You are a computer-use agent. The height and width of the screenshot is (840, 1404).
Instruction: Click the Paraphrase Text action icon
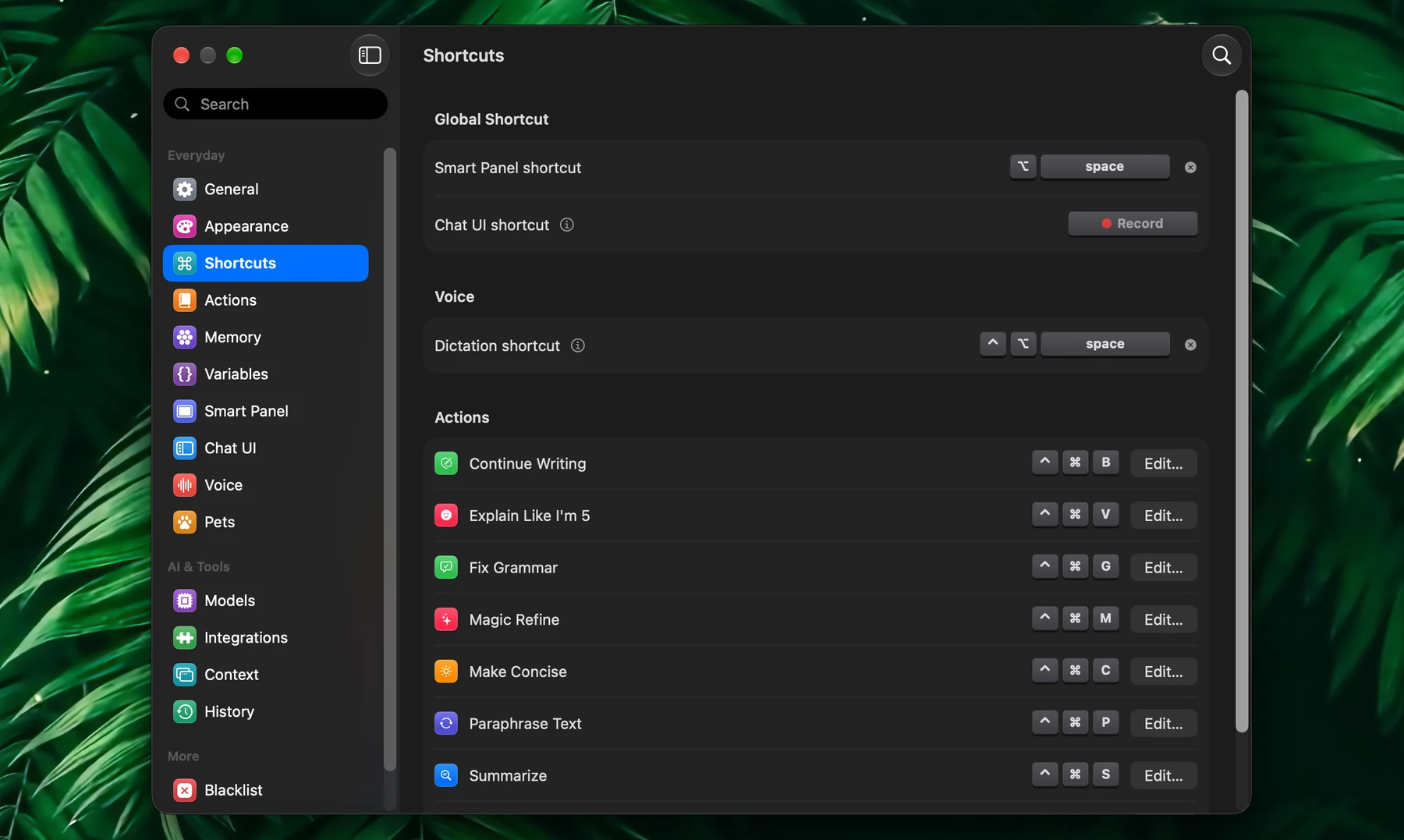(x=446, y=724)
